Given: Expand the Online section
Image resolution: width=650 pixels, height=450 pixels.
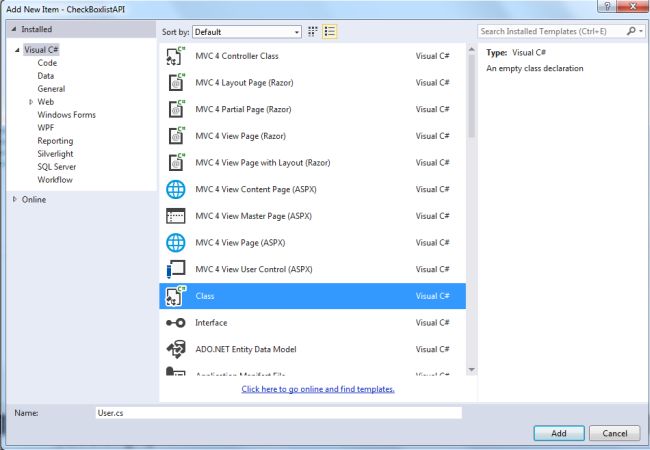Looking at the screenshot, I should [x=15, y=199].
